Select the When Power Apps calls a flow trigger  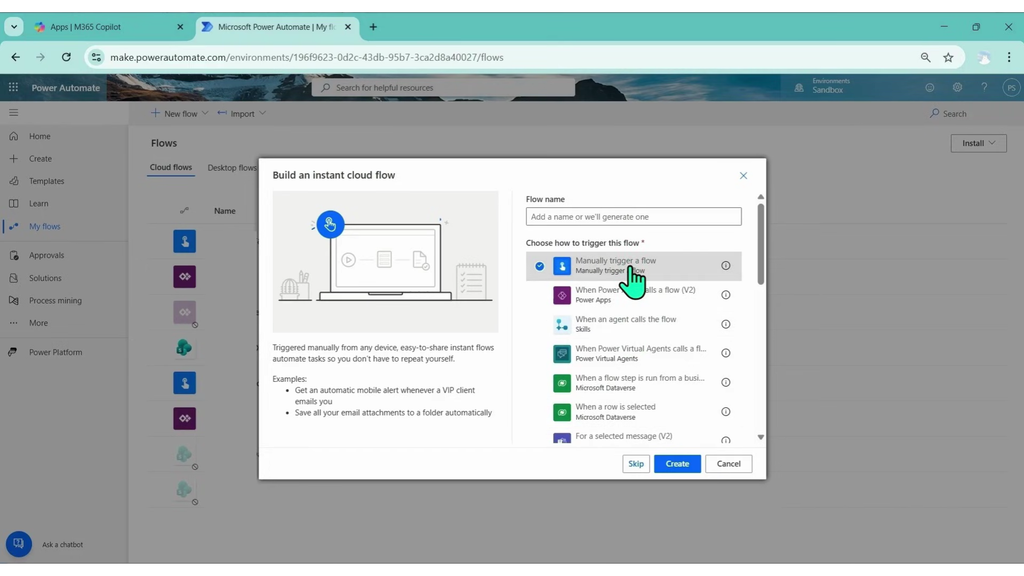633,295
